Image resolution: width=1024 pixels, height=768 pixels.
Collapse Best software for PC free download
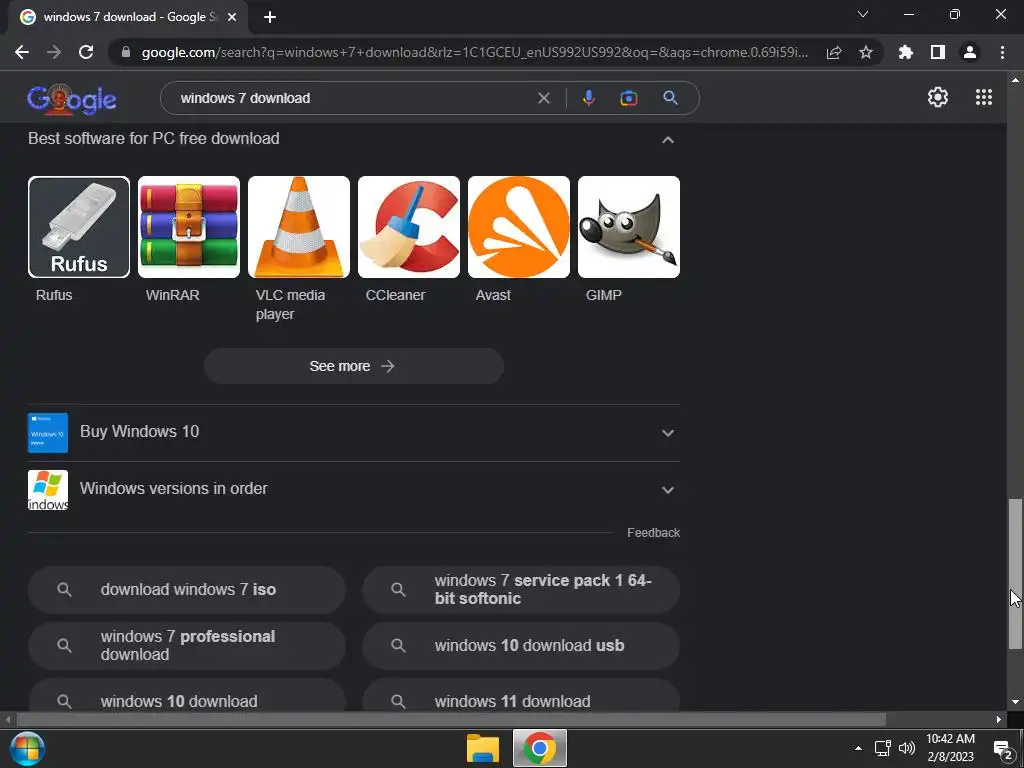tap(667, 140)
